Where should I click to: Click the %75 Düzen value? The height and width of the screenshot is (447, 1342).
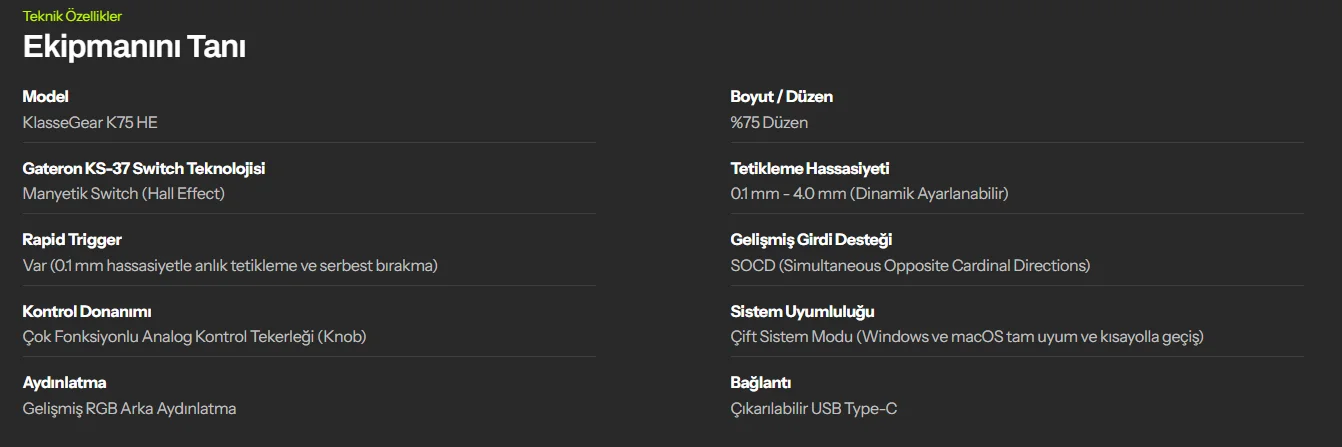click(x=770, y=123)
